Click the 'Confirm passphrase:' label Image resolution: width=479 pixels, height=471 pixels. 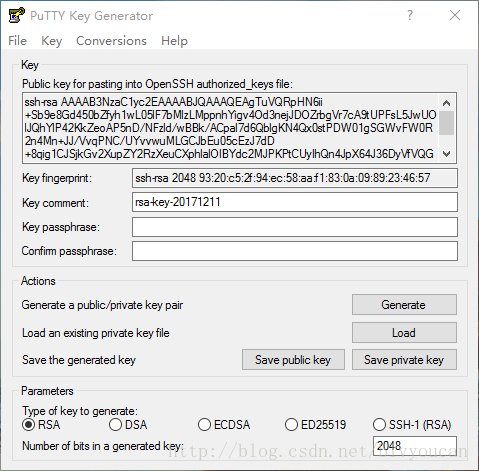click(69, 251)
